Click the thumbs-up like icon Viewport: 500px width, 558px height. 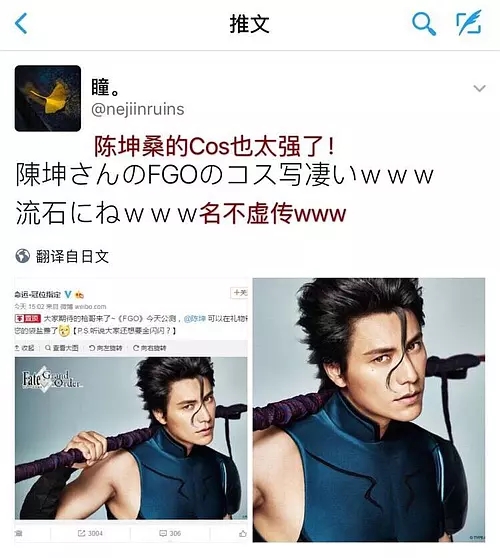tap(243, 533)
